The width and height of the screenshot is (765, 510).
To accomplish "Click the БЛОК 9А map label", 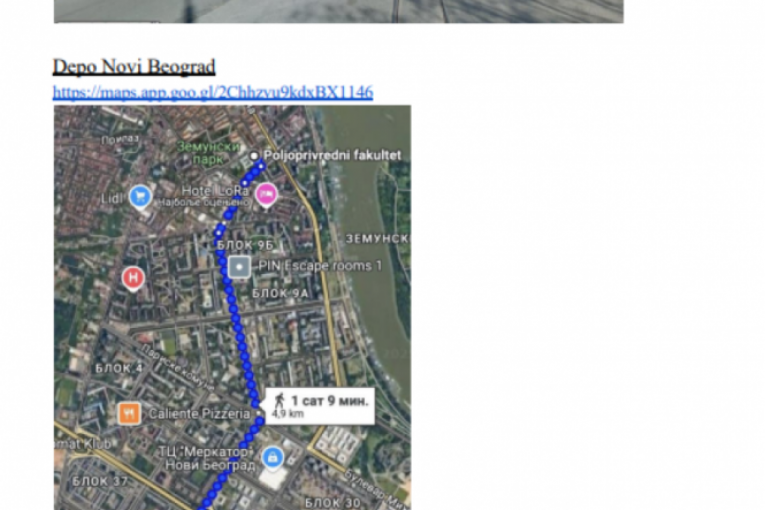I will click(281, 293).
